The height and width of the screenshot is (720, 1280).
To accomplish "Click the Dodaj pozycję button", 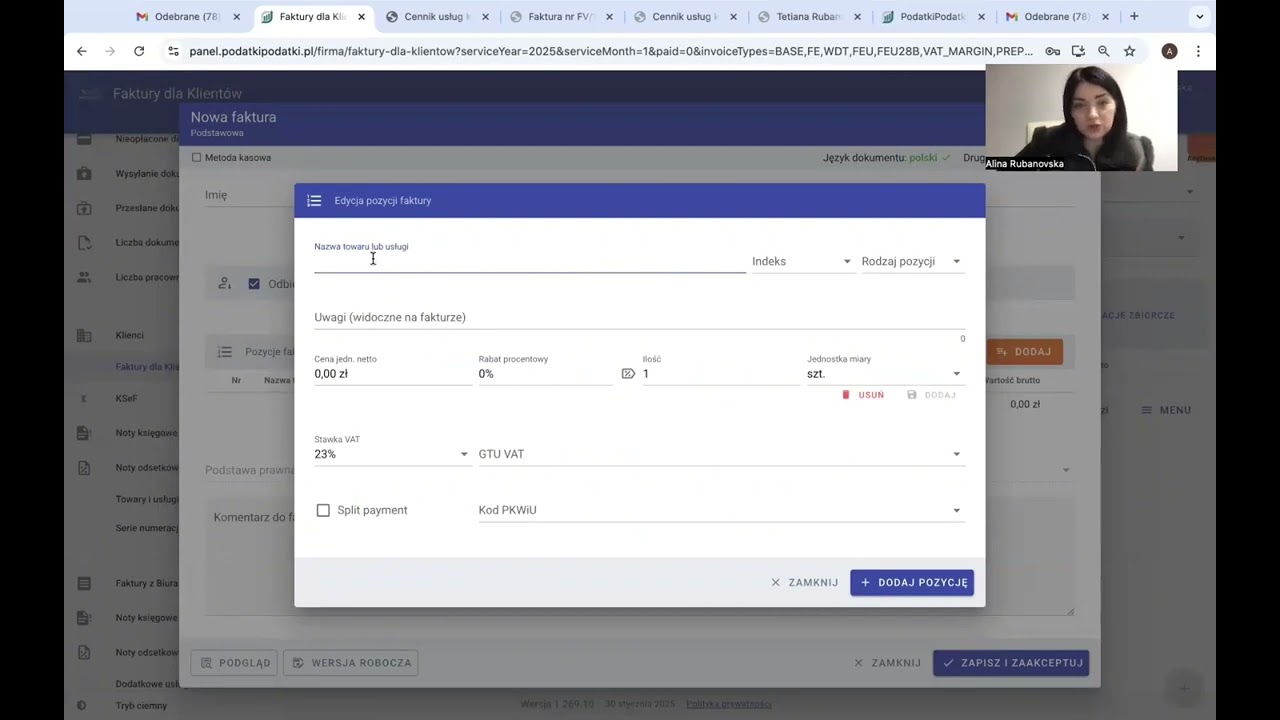I will coord(912,582).
